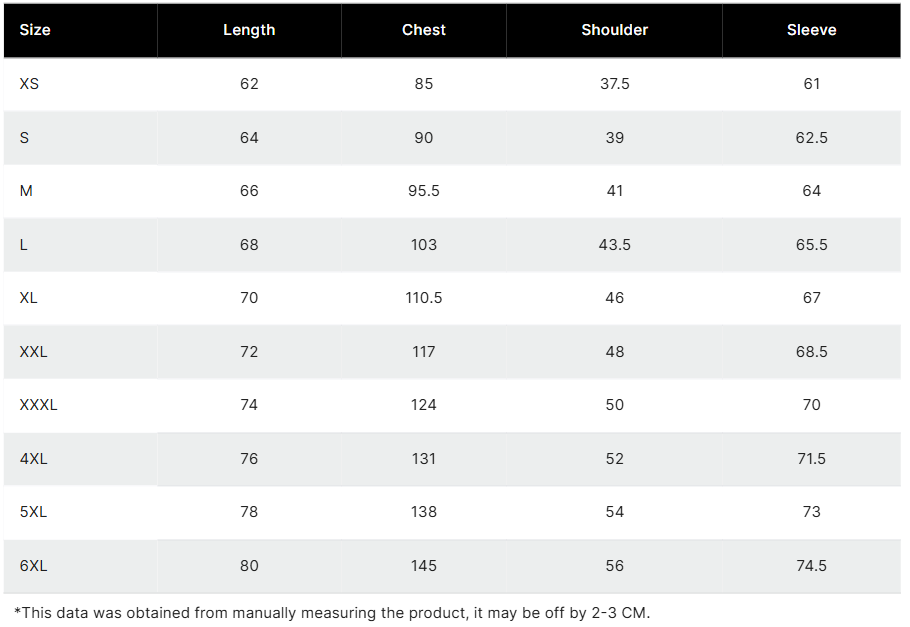Click the Size column header

(x=35, y=30)
